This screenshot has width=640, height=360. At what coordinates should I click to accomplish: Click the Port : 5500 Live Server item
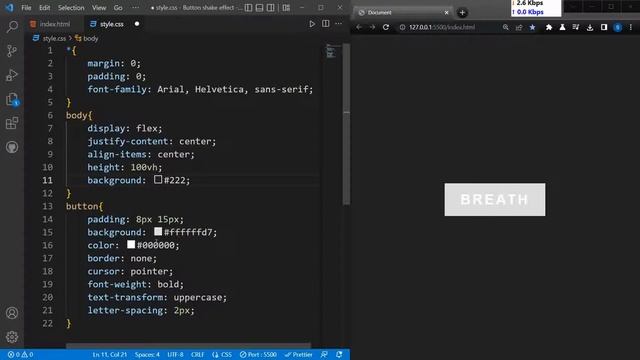pyautogui.click(x=258, y=354)
